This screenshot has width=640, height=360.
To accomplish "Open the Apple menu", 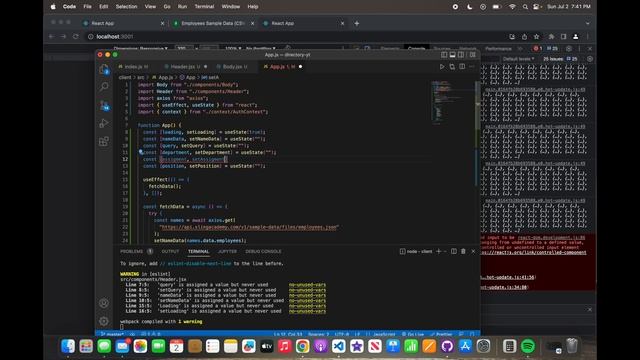I will click(x=53, y=7).
